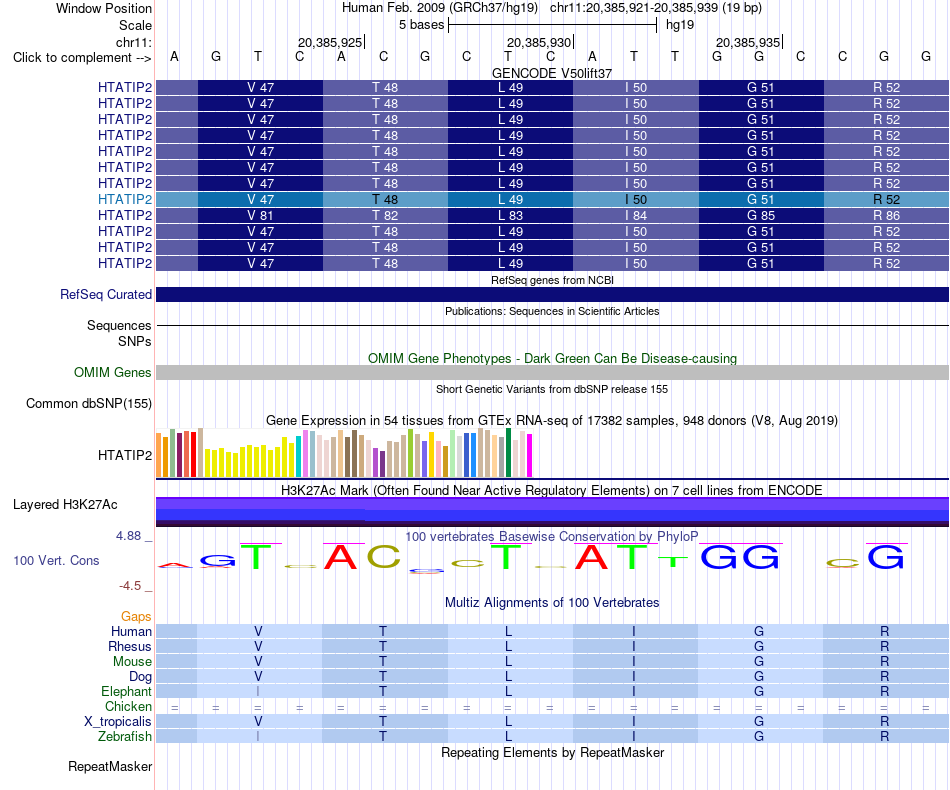Click the '5 bases' scale bar label
The height and width of the screenshot is (790, 950).
pyautogui.click(x=421, y=25)
